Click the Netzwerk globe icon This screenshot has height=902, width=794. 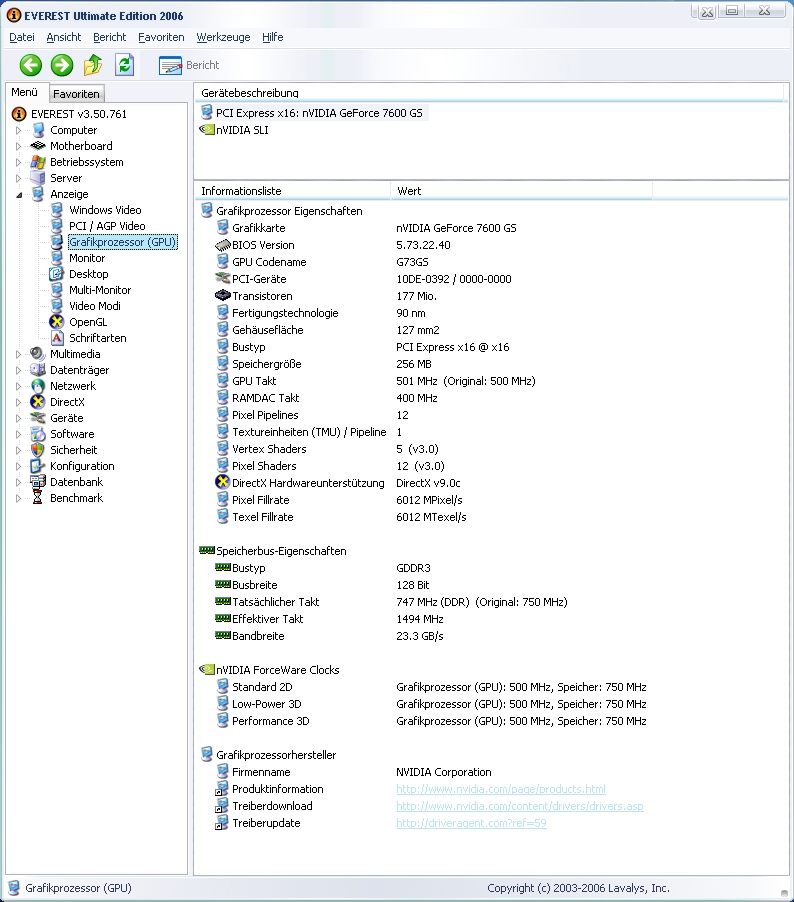click(x=38, y=386)
